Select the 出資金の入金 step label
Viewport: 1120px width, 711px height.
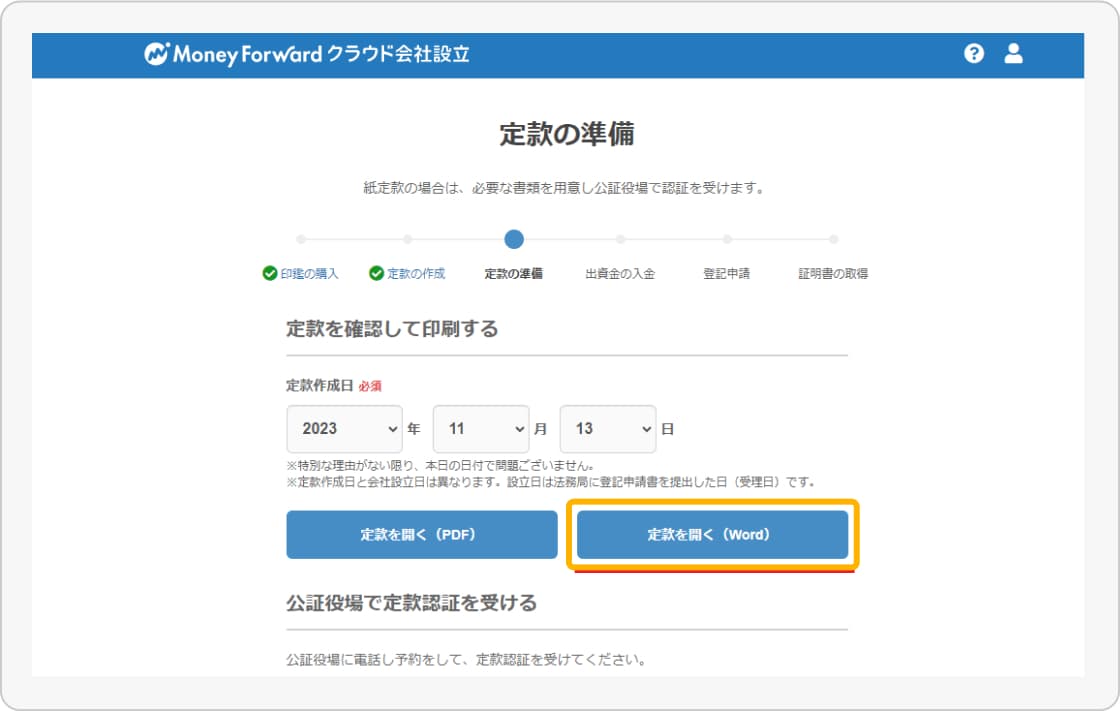620,273
